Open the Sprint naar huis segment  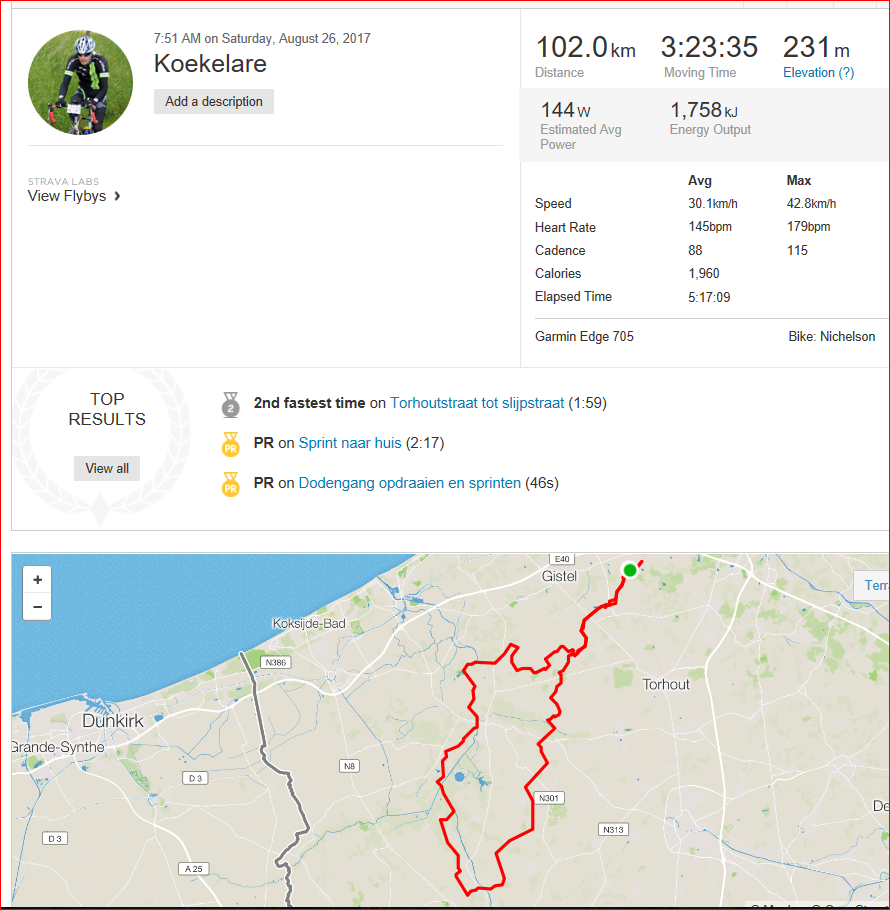click(x=350, y=443)
